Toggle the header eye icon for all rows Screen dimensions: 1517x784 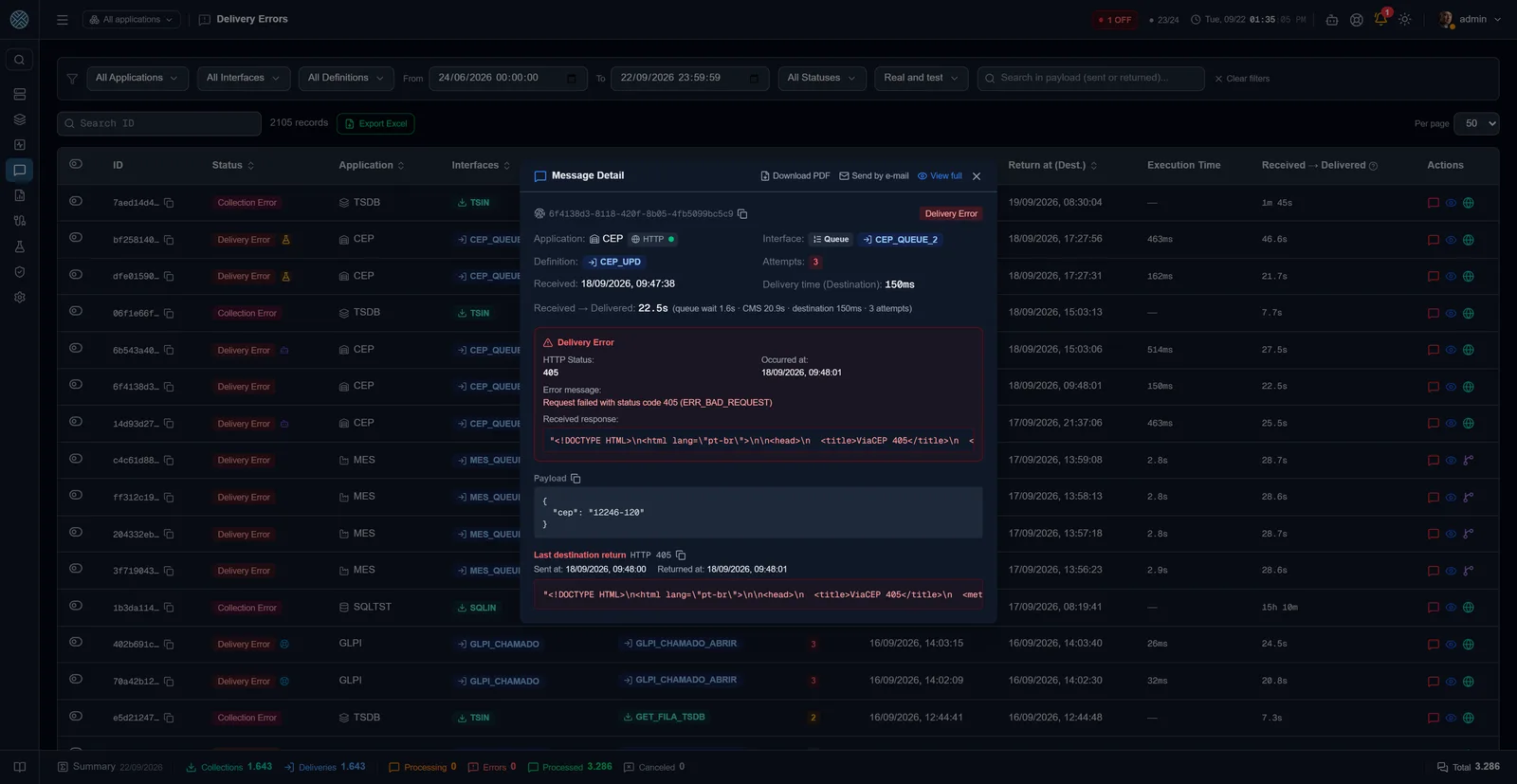point(76,164)
